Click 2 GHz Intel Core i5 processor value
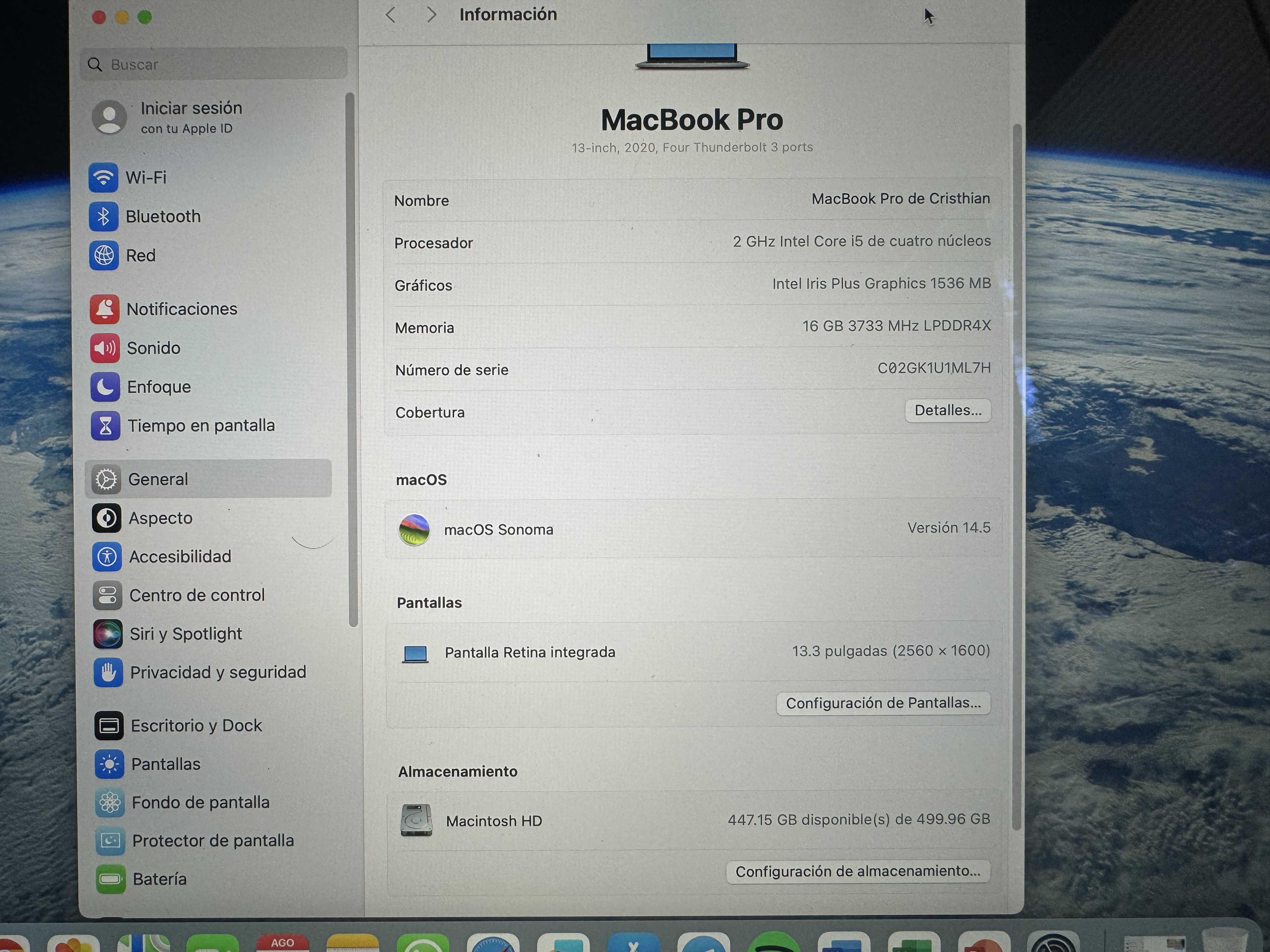Viewport: 1270px width, 952px height. pyautogui.click(x=862, y=241)
